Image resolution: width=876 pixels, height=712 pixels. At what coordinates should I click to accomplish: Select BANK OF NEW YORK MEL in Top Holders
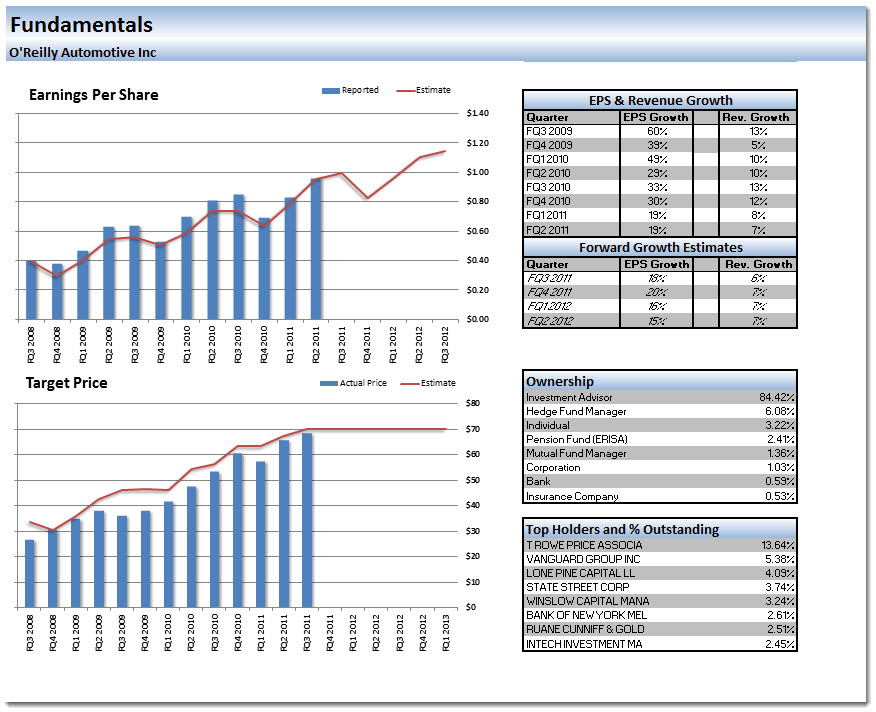[586, 615]
